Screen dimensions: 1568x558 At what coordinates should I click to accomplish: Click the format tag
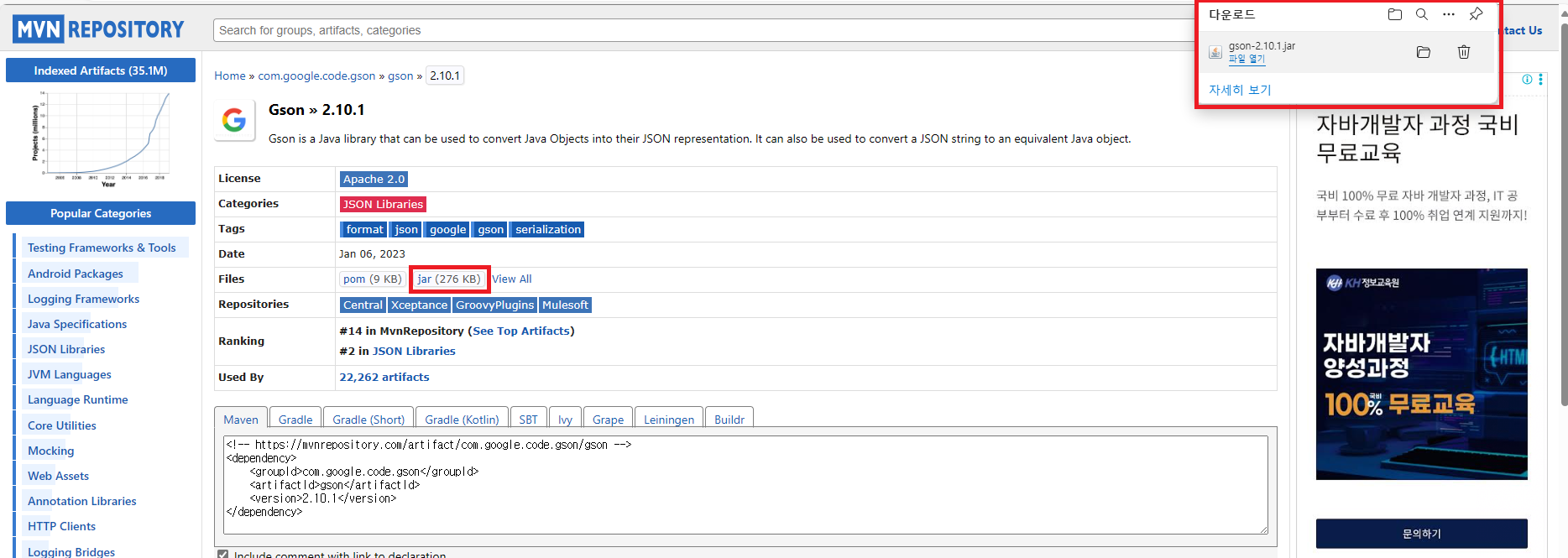(364, 229)
